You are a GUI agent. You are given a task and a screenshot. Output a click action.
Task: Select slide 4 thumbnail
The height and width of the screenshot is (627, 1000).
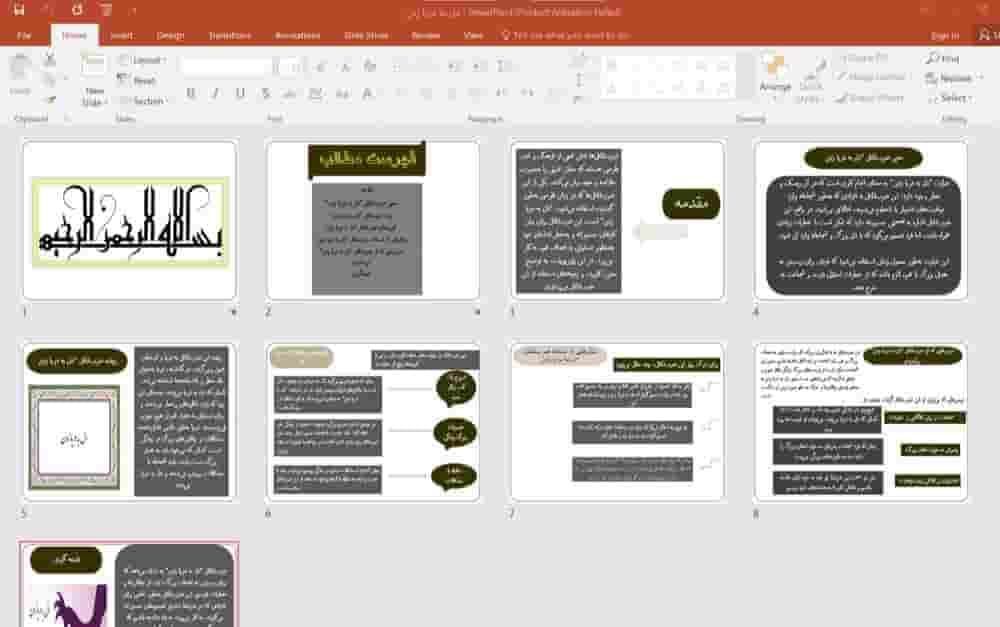click(x=860, y=220)
